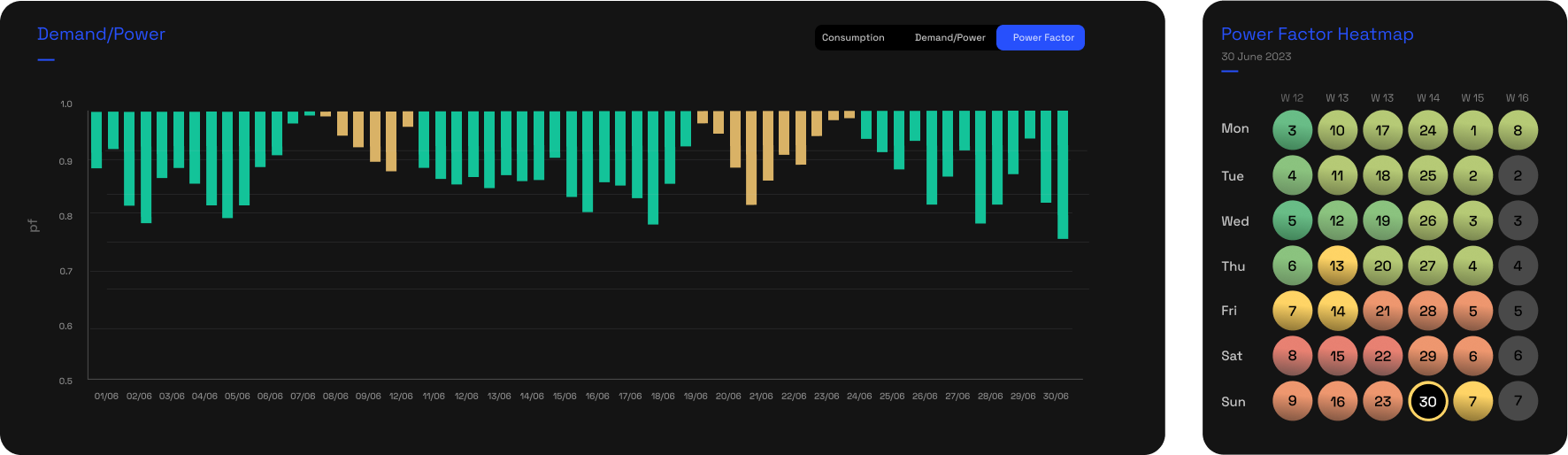Select day 16 in the Sun row
Screen dimensions: 1568x455
(1337, 401)
